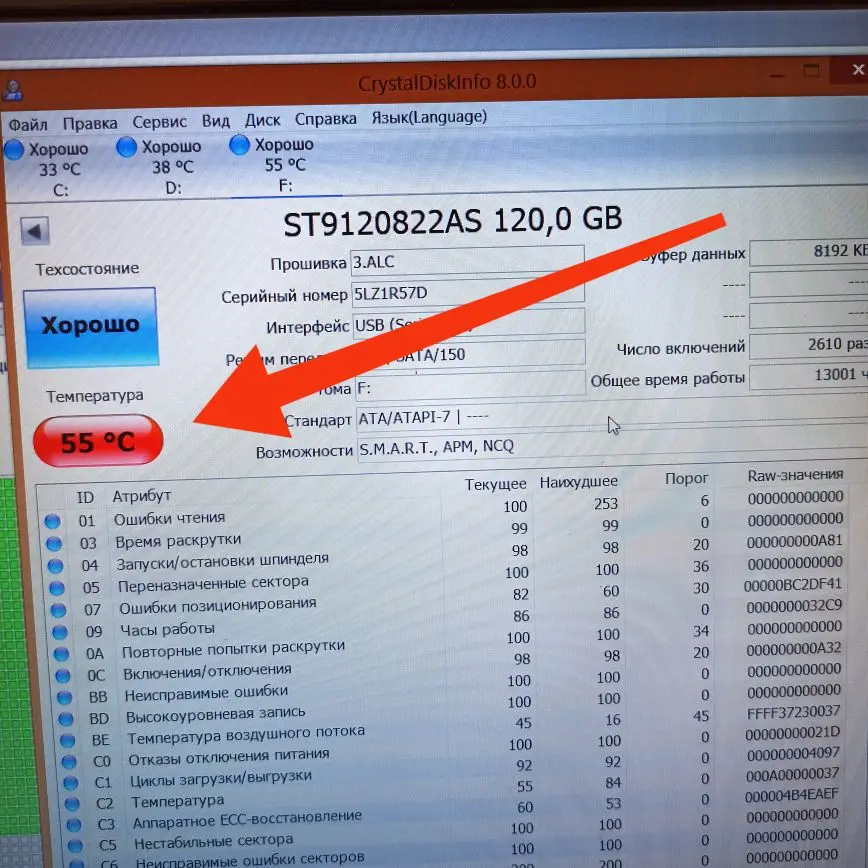Select the Время раскрутки attribute name

coord(178,540)
